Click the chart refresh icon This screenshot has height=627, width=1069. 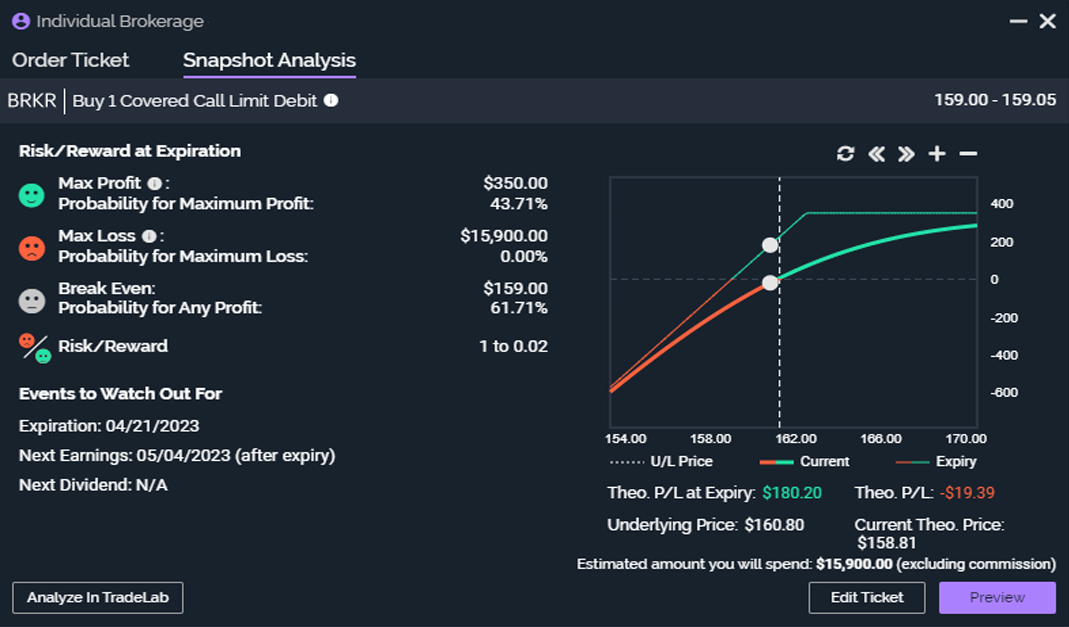pos(846,154)
